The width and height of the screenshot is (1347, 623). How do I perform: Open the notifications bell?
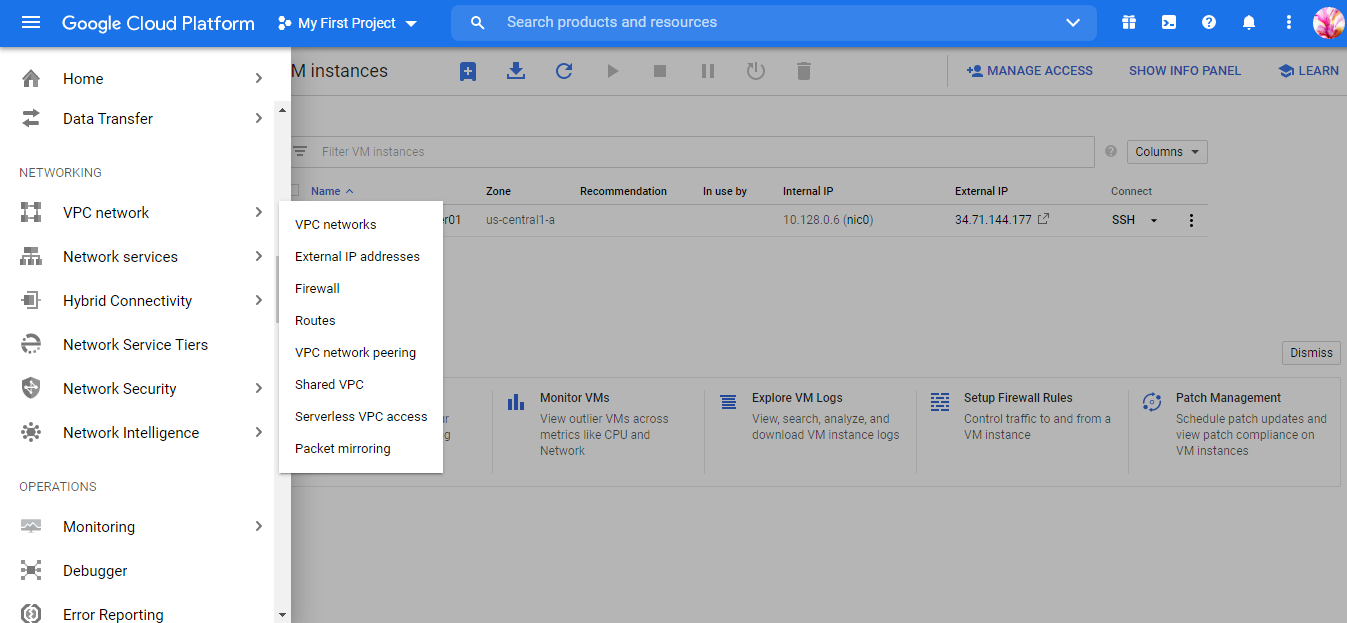(x=1249, y=23)
